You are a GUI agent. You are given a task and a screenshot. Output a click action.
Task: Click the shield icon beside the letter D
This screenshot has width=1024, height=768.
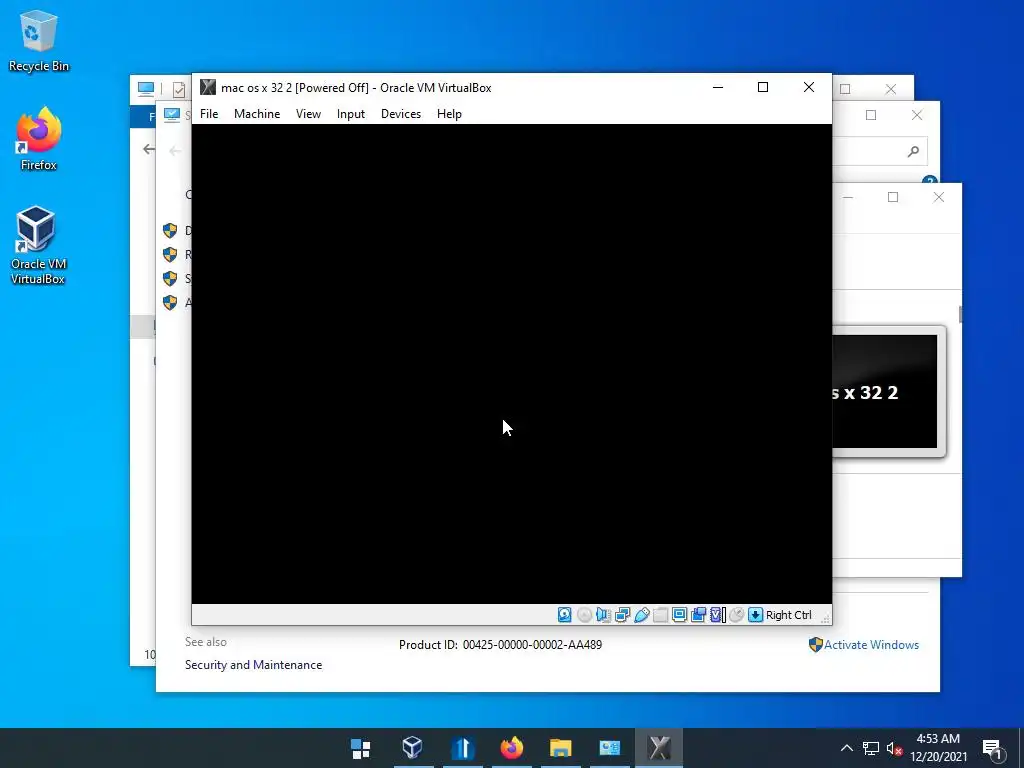(x=170, y=231)
